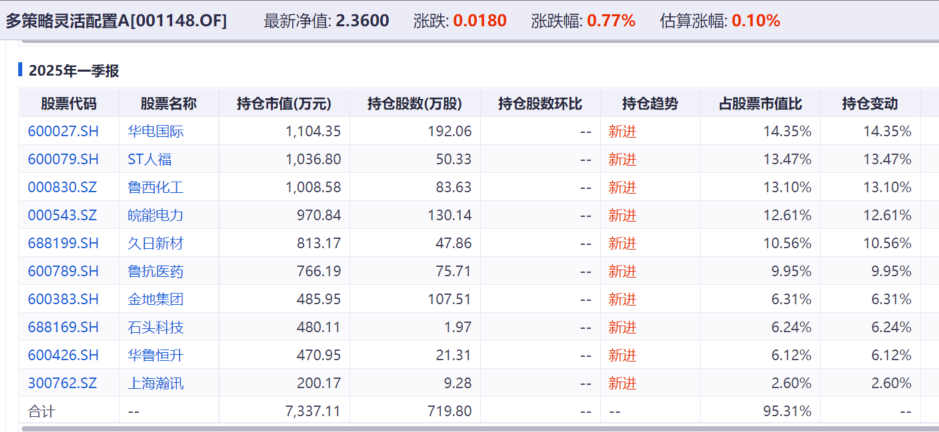Open the 000830.SZ stock link
Viewport: 939px width, 432px height.
click(63, 187)
